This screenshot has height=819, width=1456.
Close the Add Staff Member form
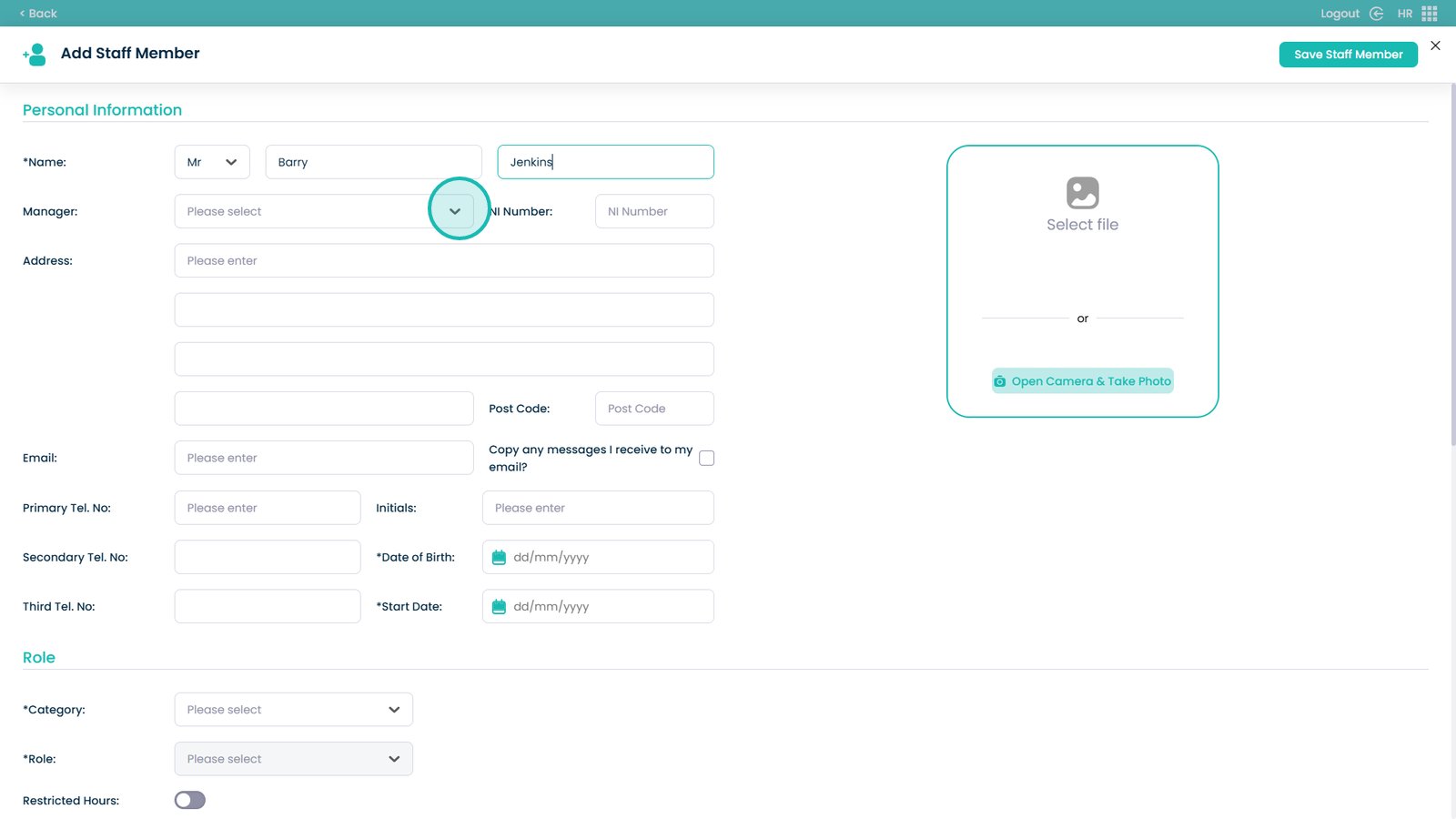pyautogui.click(x=1435, y=45)
